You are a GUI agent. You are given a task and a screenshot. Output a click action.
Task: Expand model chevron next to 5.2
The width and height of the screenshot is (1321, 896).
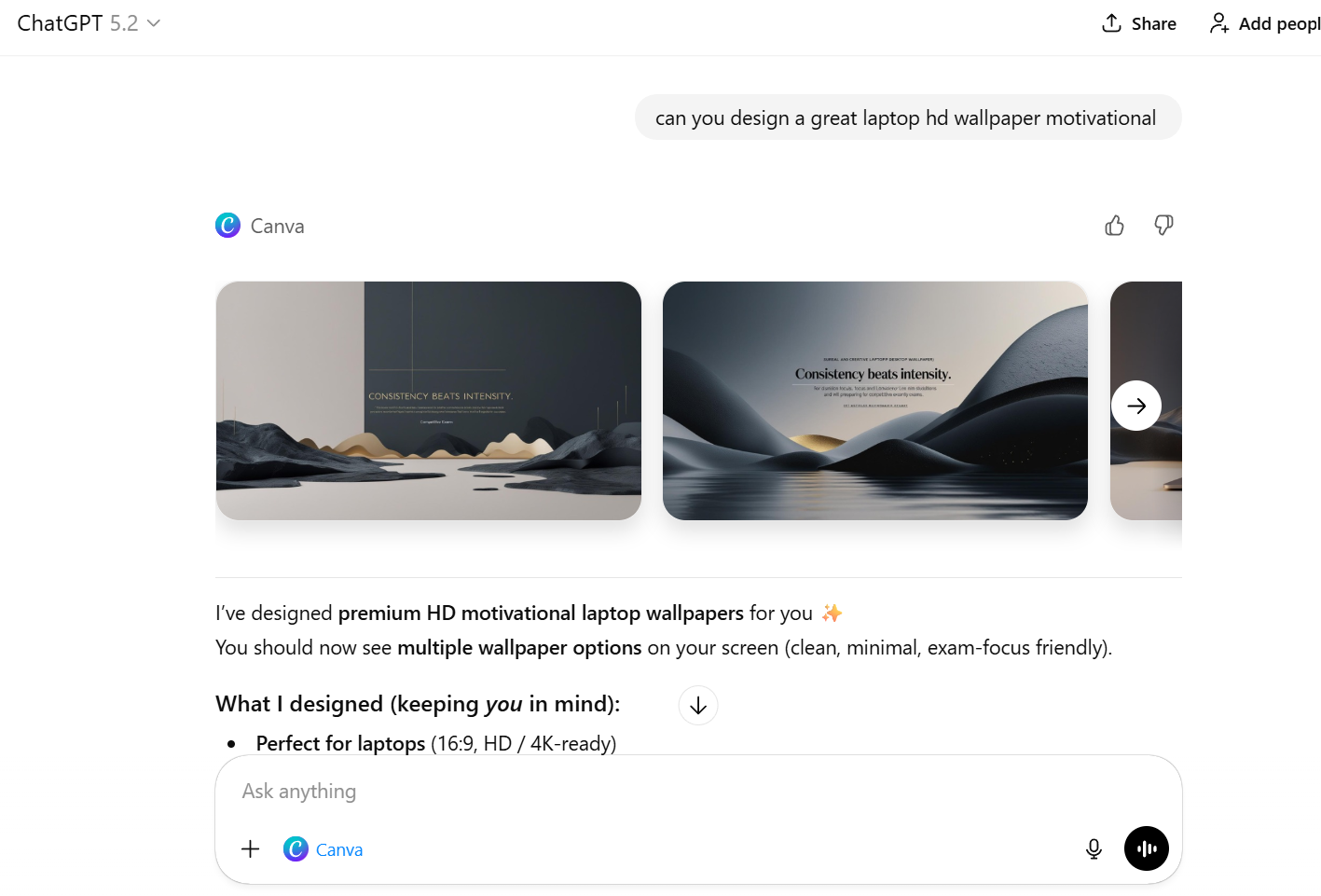pyautogui.click(x=154, y=23)
